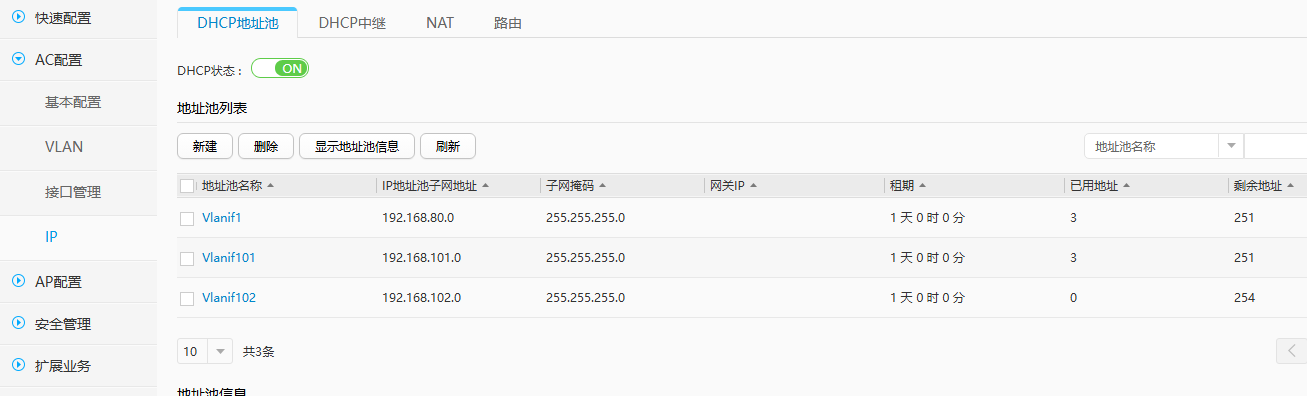
Task: Click the Vlanif1 lease 1 天 0 时 0 分
Action: click(x=927, y=217)
